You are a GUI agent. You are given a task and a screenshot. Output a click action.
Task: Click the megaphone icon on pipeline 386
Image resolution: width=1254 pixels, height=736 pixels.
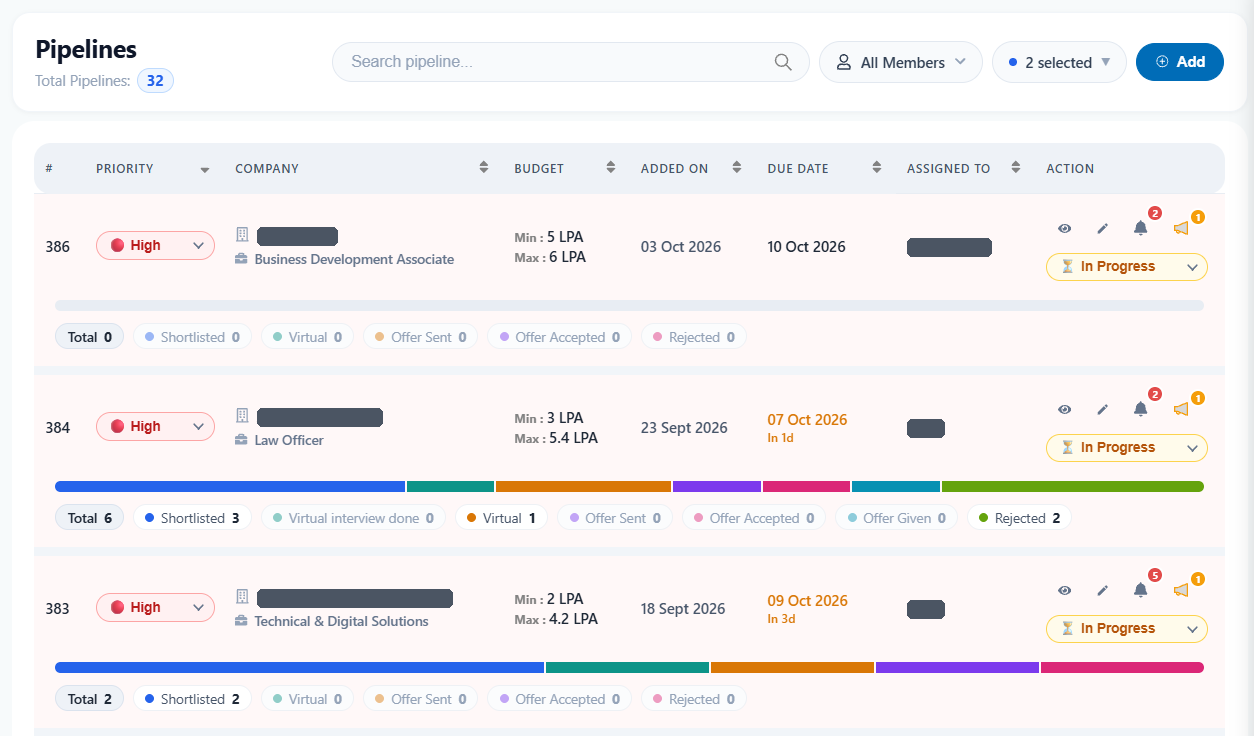tap(1181, 228)
